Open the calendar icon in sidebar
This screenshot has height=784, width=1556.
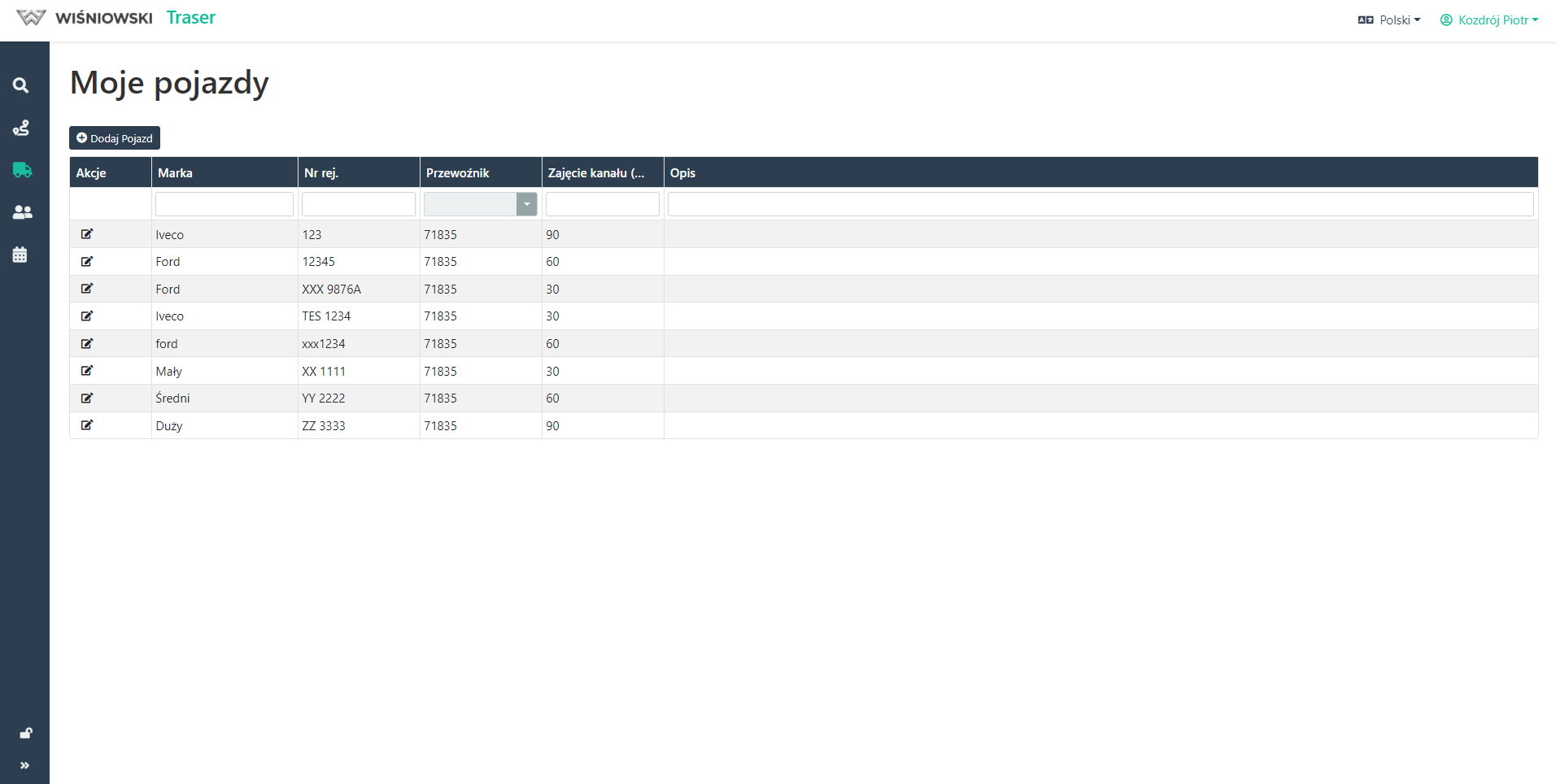click(20, 255)
